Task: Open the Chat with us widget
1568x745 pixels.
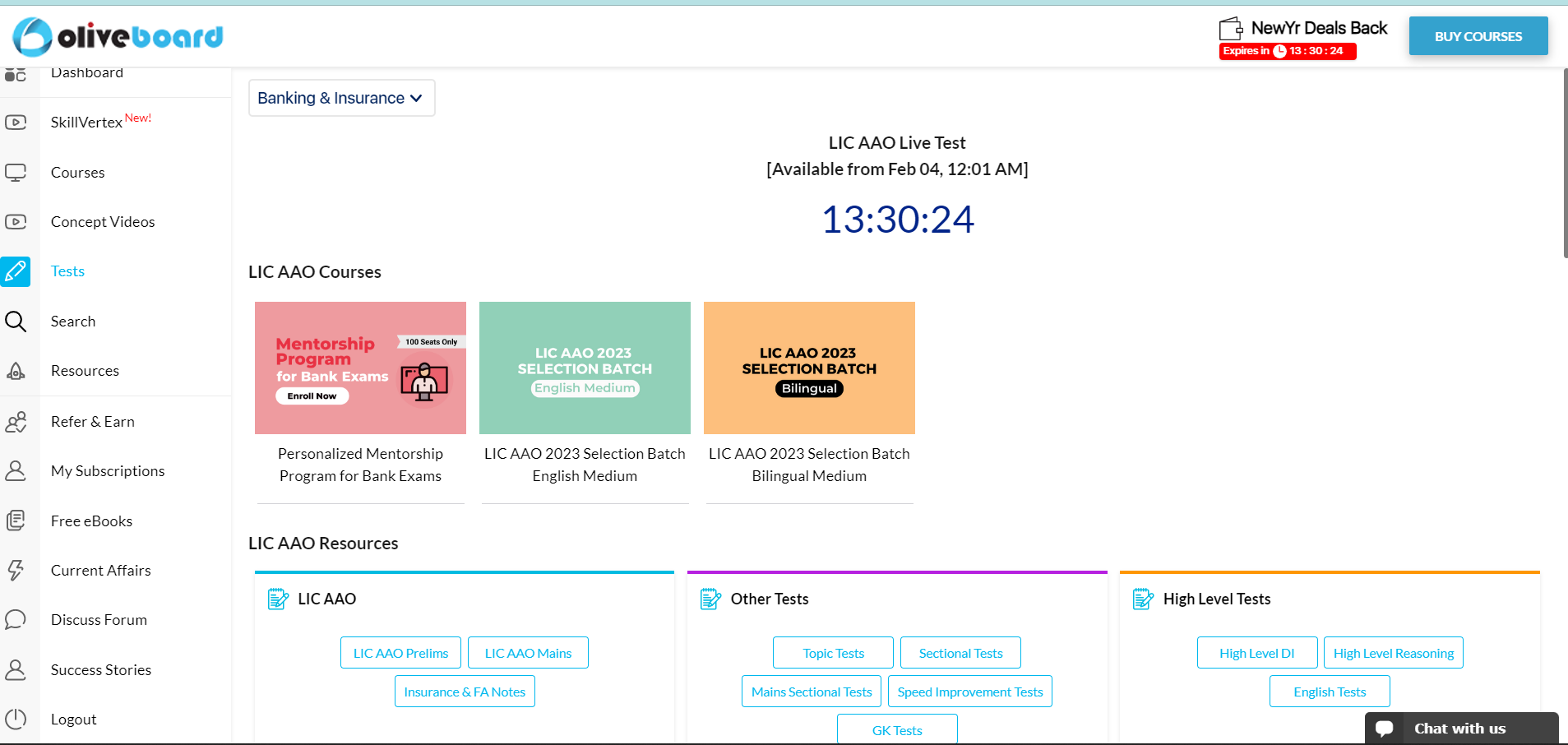Action: tap(1459, 728)
